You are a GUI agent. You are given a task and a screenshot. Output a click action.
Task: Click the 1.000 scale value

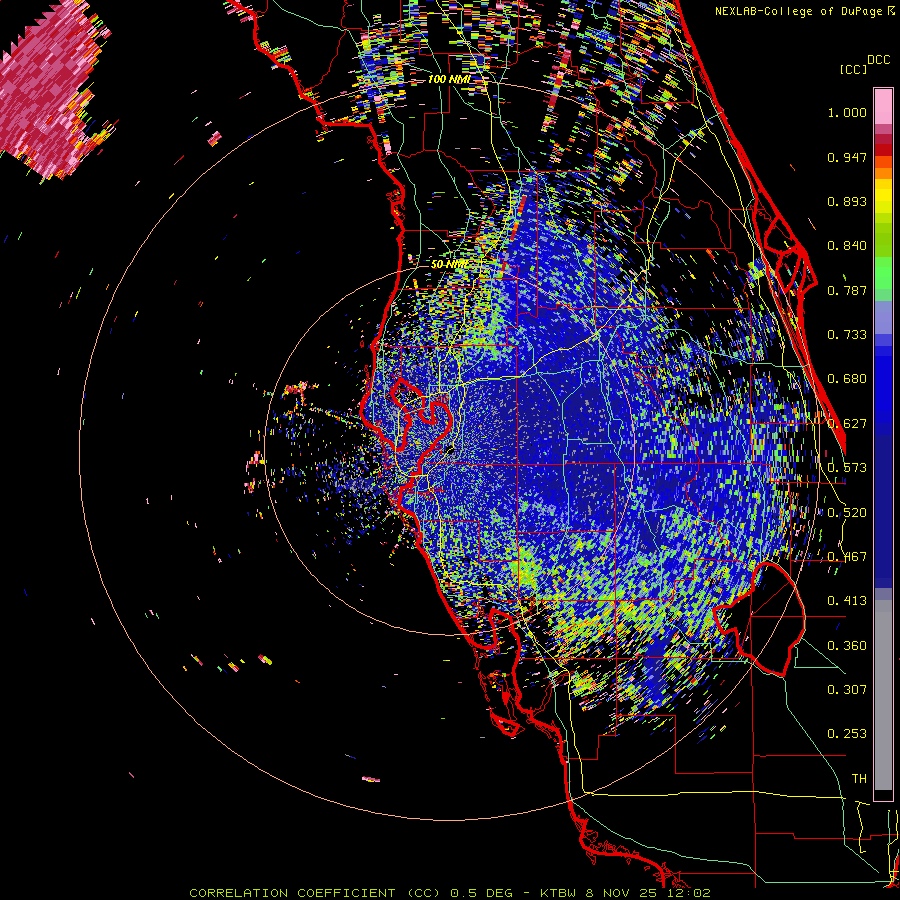[847, 112]
